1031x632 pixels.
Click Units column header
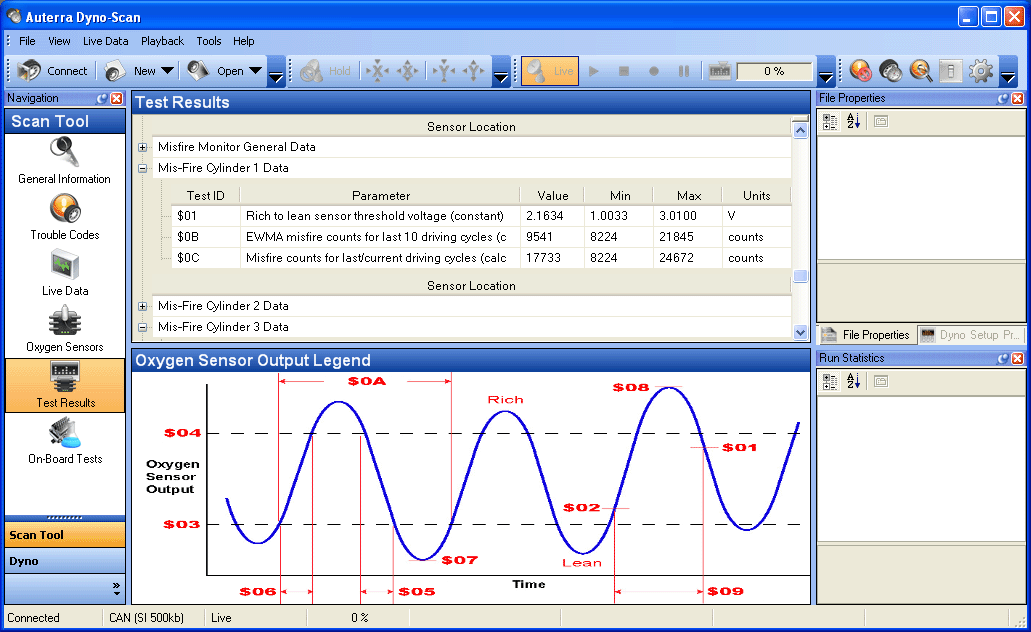[756, 195]
